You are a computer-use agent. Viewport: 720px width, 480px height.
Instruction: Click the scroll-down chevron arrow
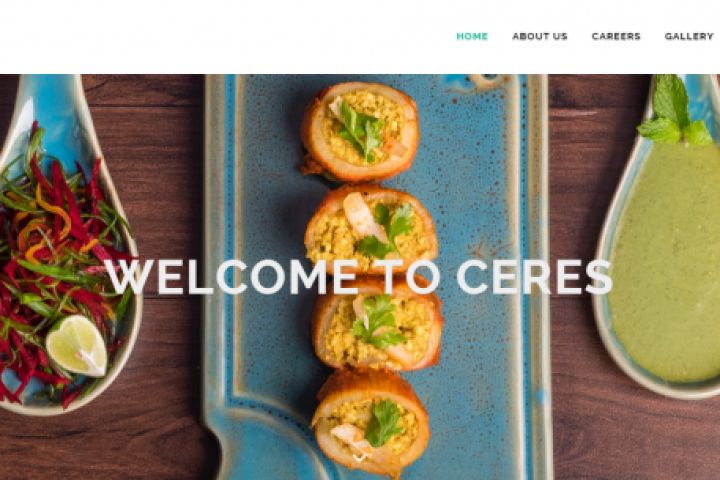tap(360, 457)
